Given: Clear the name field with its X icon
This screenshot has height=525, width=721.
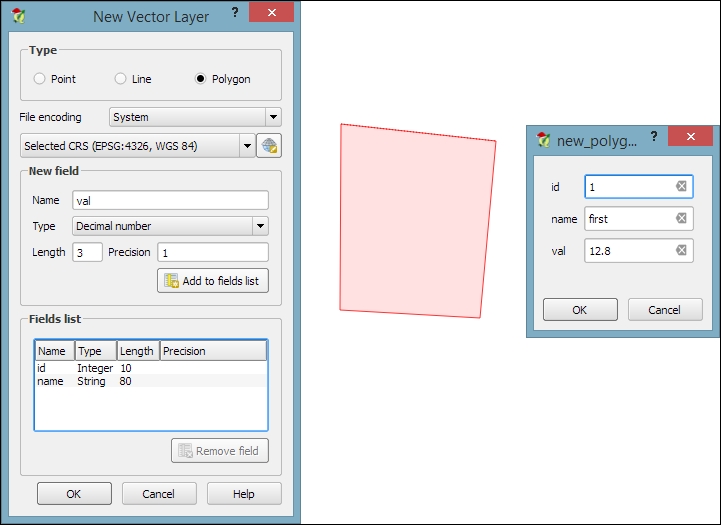Looking at the screenshot, I should point(681,218).
